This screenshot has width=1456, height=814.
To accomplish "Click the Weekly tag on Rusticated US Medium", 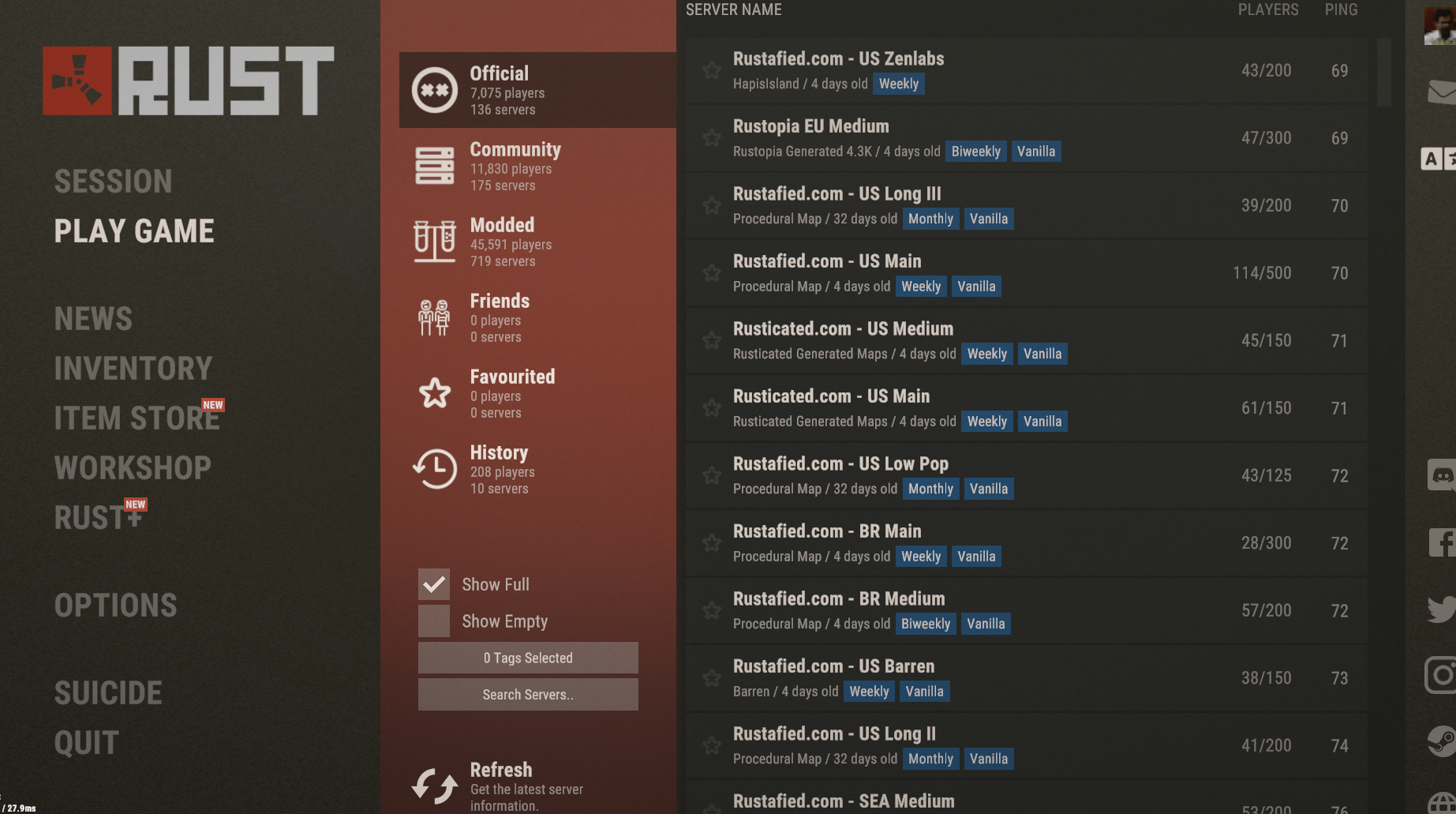I will coord(986,354).
